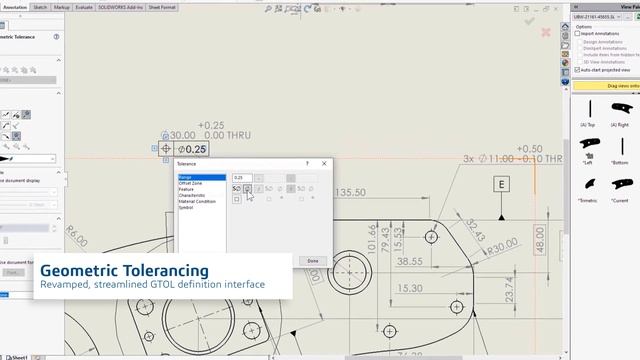The height and width of the screenshot is (360, 640).
Task: Open the File Explorer task pane tab
Action: coord(565,45)
